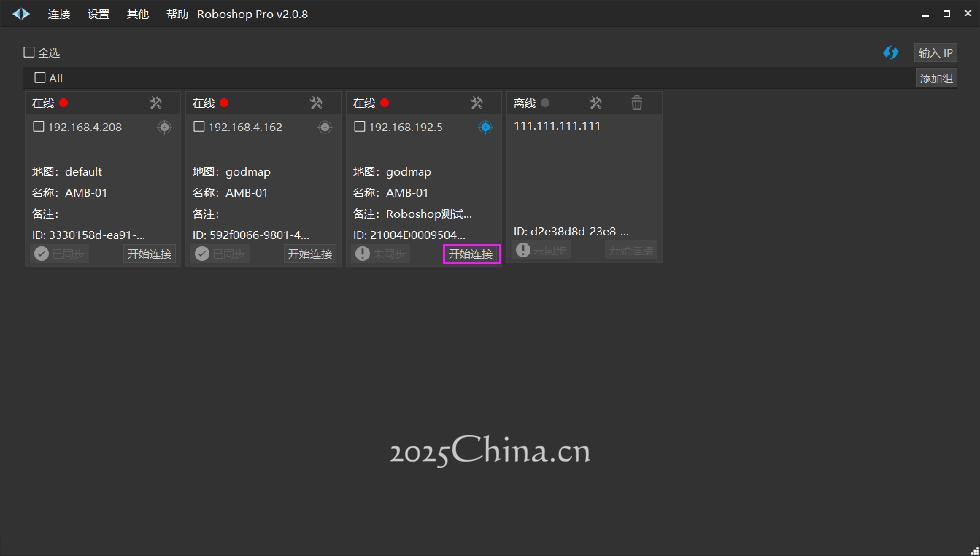Click warning icon on offline 111.111.111.111 card
980x556 pixels.
(523, 250)
